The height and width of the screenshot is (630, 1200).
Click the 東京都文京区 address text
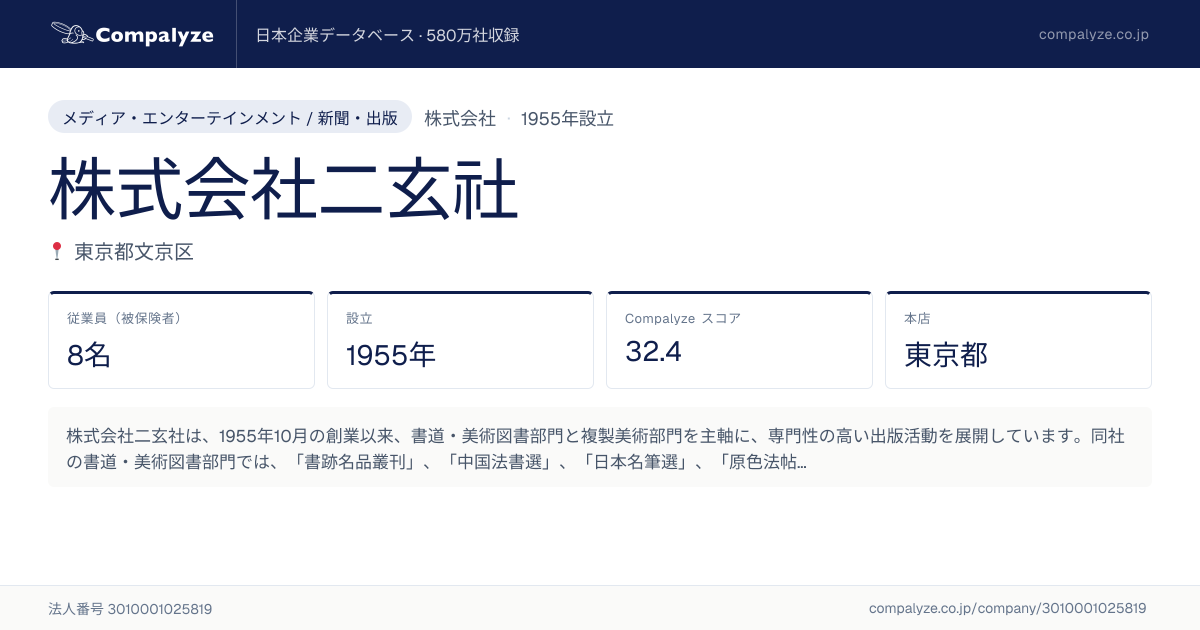[x=134, y=252]
